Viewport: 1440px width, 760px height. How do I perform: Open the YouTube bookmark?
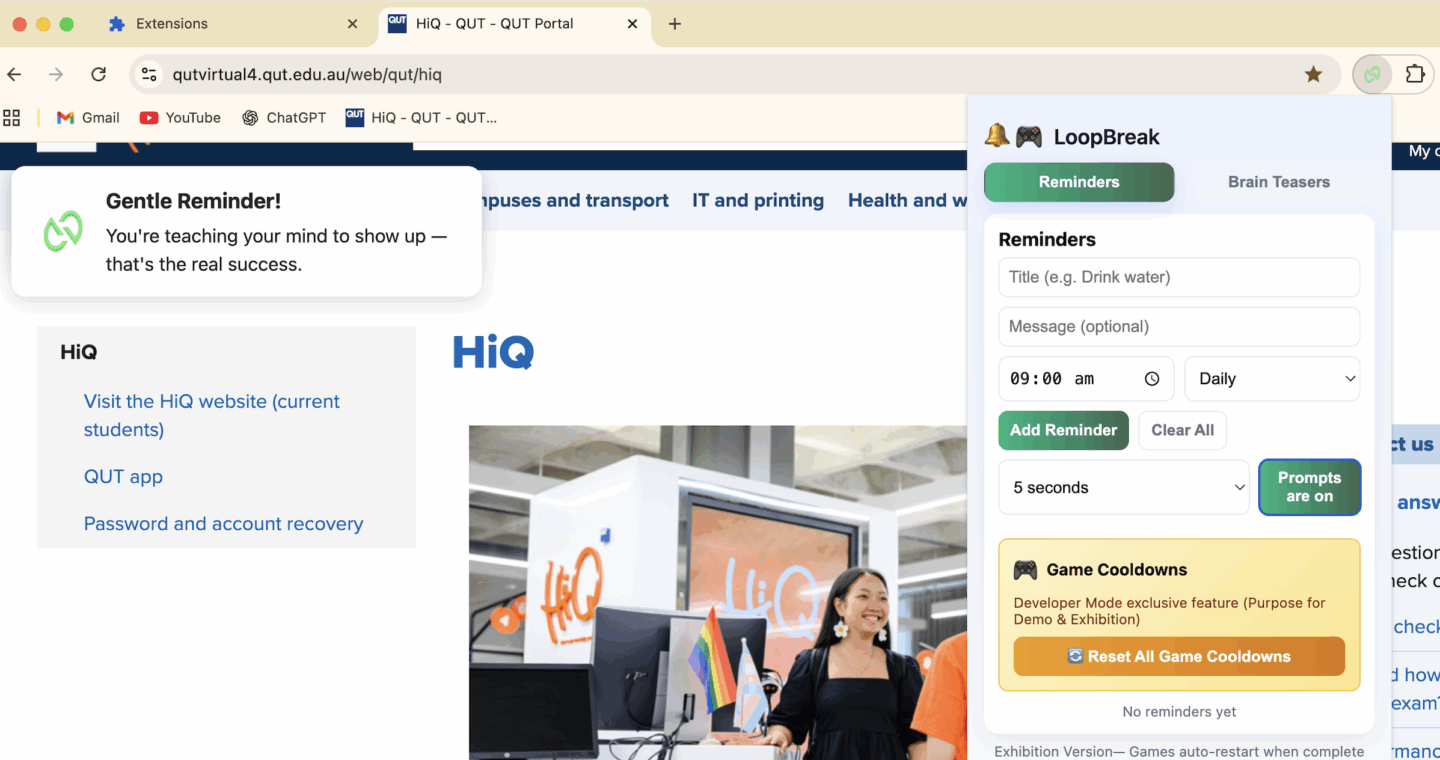point(180,118)
